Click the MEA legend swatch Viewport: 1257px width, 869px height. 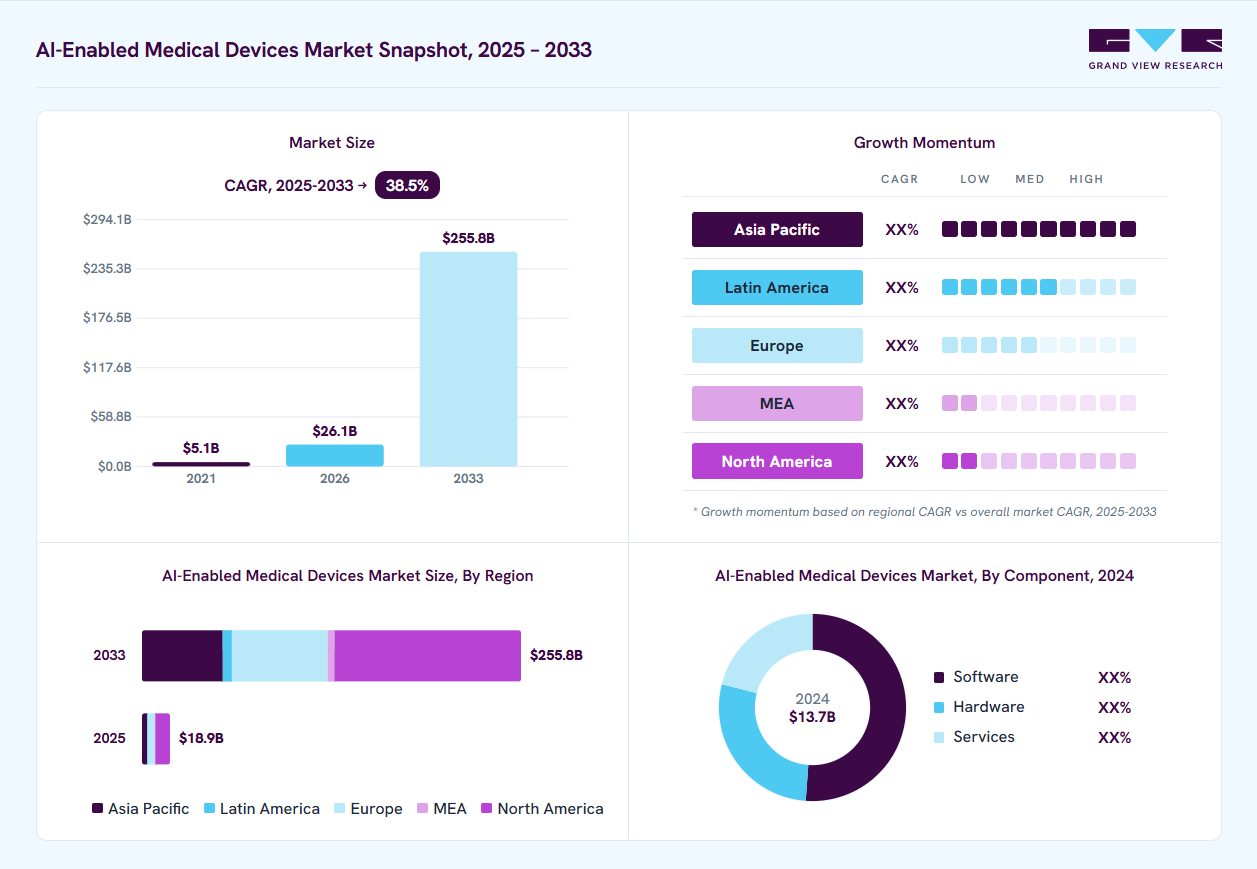click(423, 808)
